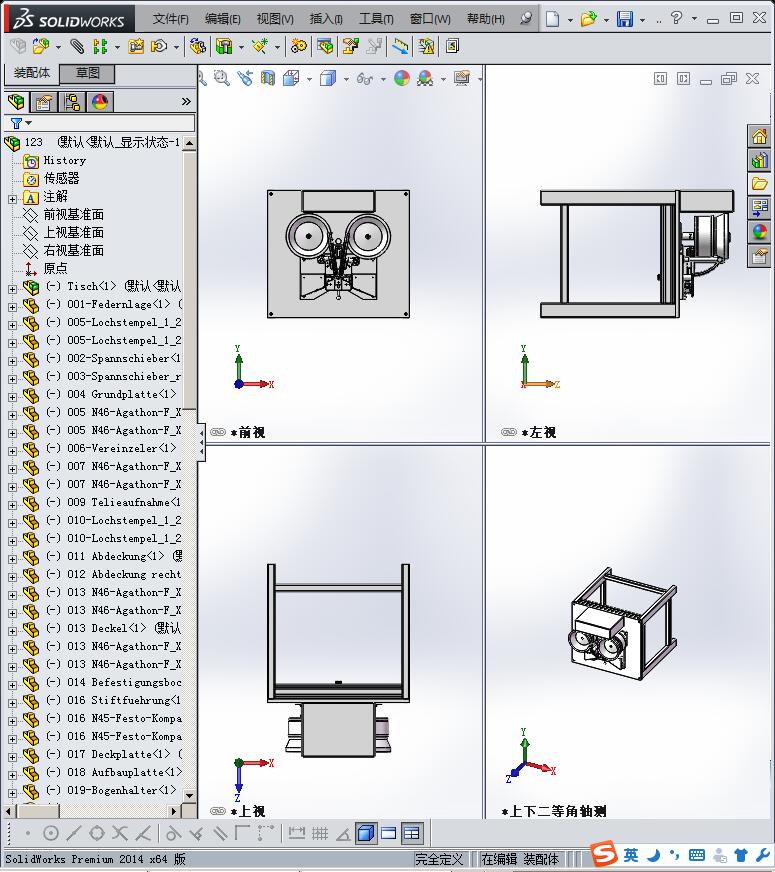Open the 视图(V) menu

click(x=275, y=19)
